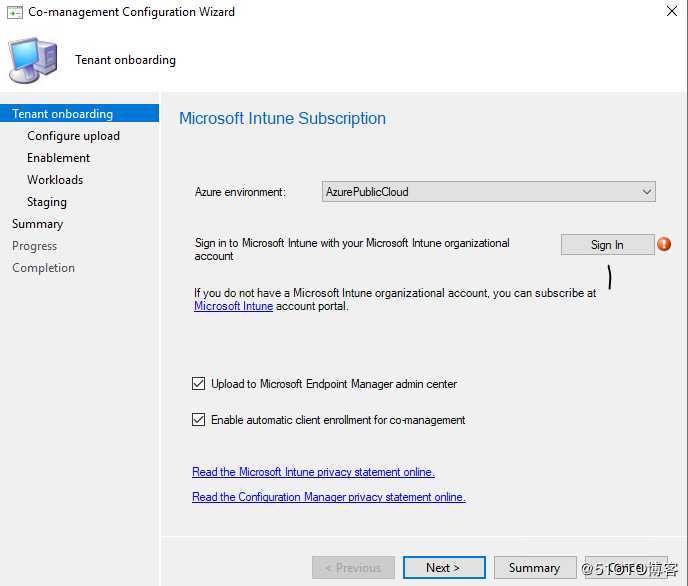Select the Tenant onboarding step
Viewport: 688px width, 586px height.
coord(79,114)
